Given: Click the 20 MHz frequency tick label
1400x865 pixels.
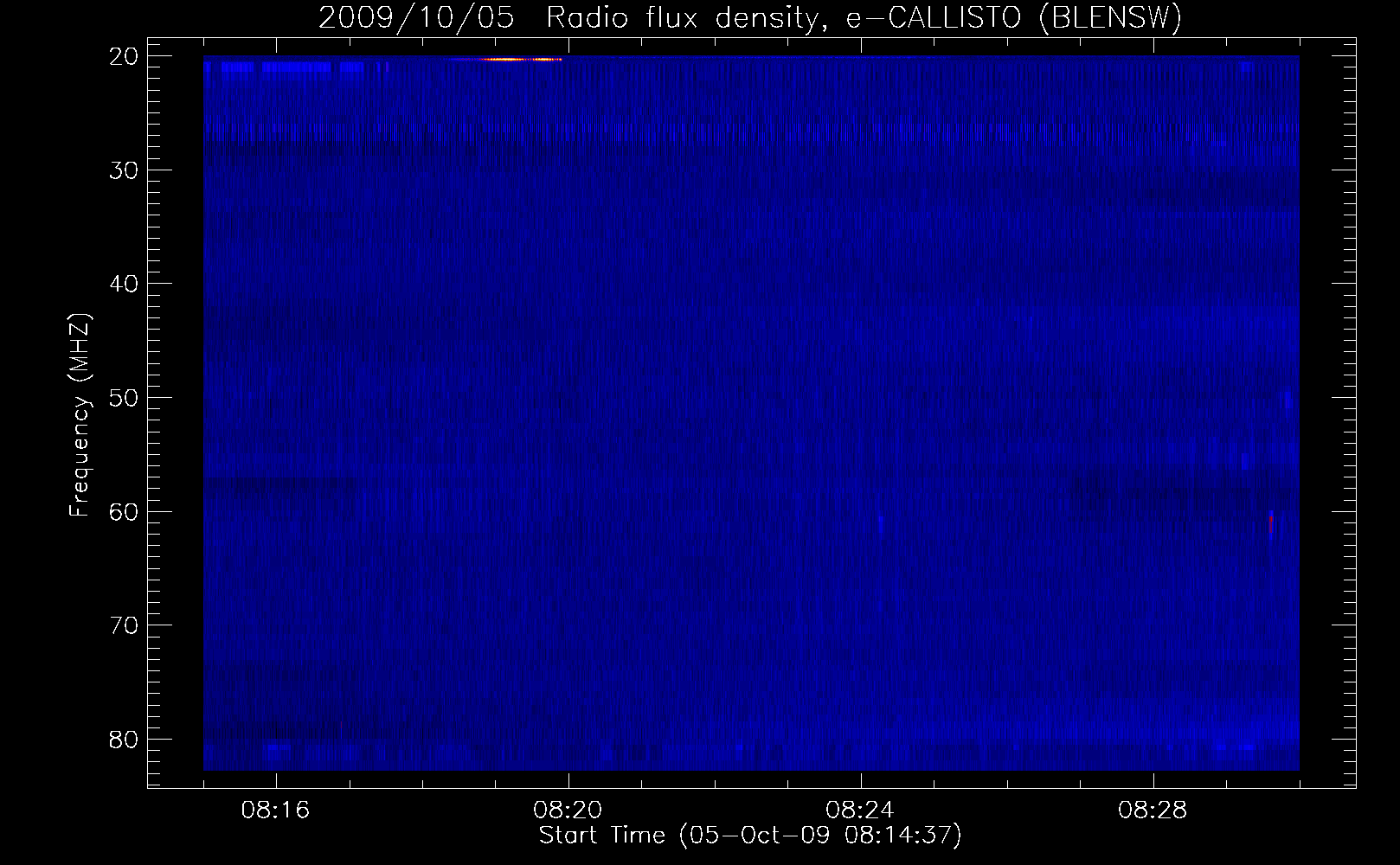Looking at the screenshot, I should click(125, 56).
